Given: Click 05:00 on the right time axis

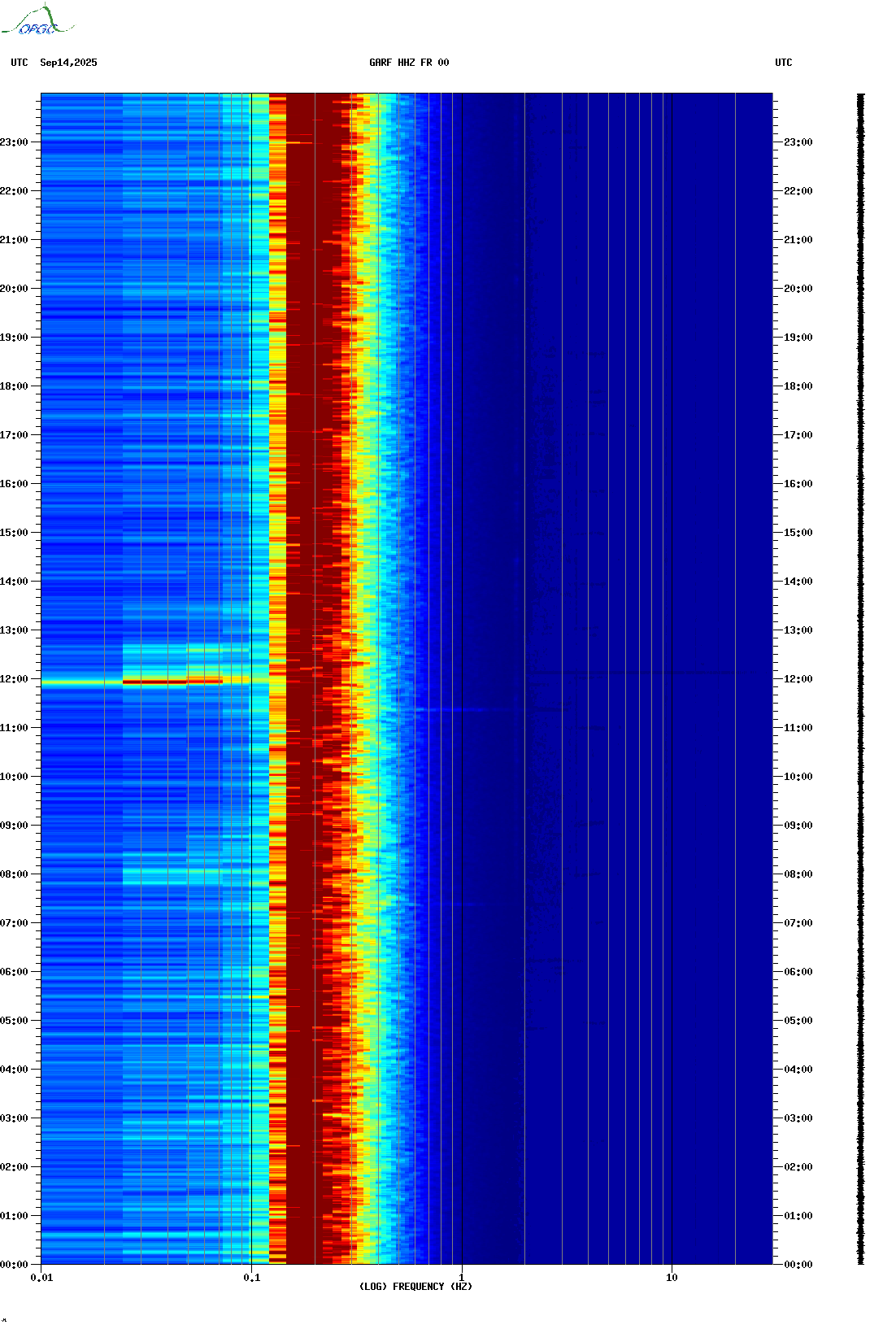Looking at the screenshot, I should pos(798,1021).
